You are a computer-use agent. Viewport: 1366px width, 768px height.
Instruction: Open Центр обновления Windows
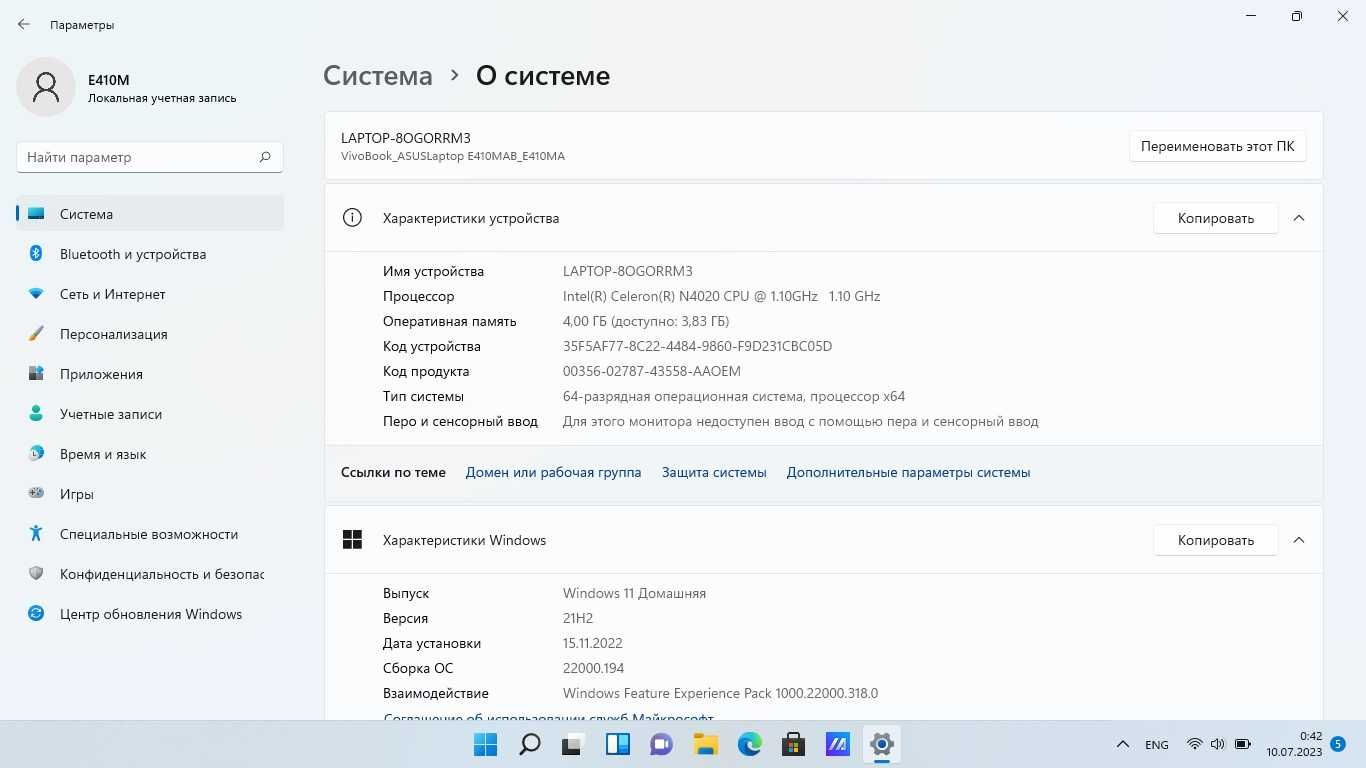pyautogui.click(x=150, y=614)
